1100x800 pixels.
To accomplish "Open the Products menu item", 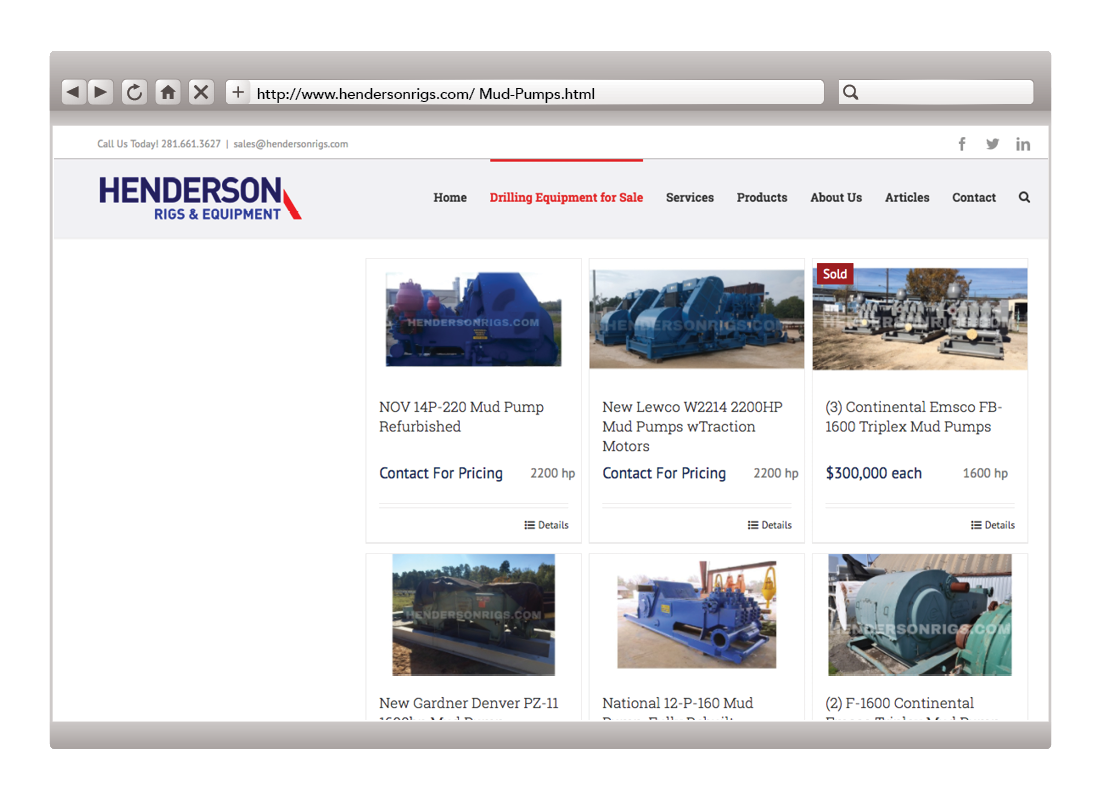I will pyautogui.click(x=762, y=197).
